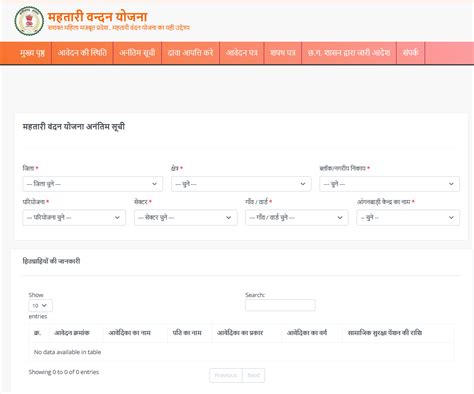Expand the क्षेत्र dropdown
Image resolution: width=474 pixels, height=394 pixels.
241,184
